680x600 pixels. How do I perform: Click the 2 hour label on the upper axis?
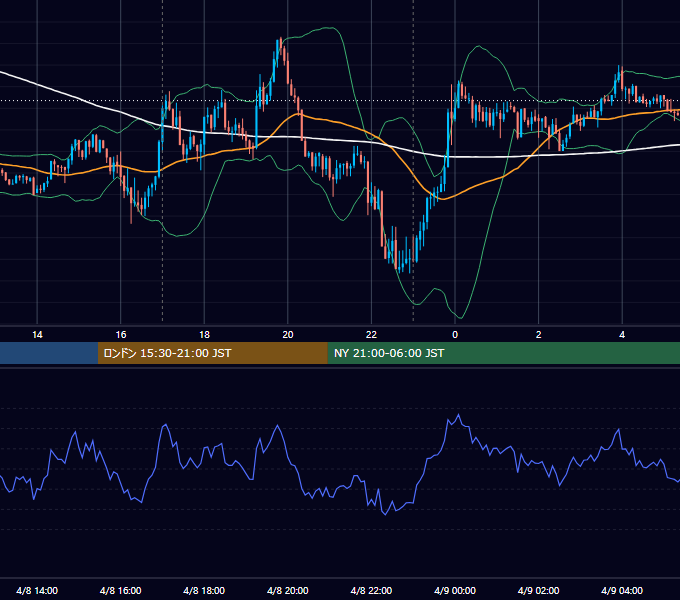[539, 335]
